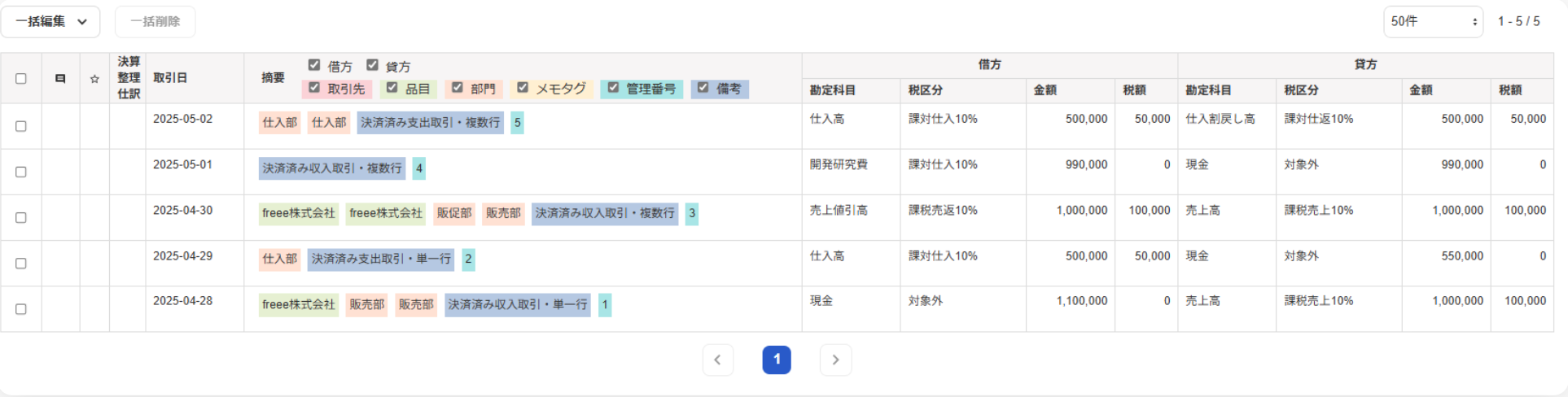
Task: Click the 貸方 group header
Action: pyautogui.click(x=1365, y=64)
